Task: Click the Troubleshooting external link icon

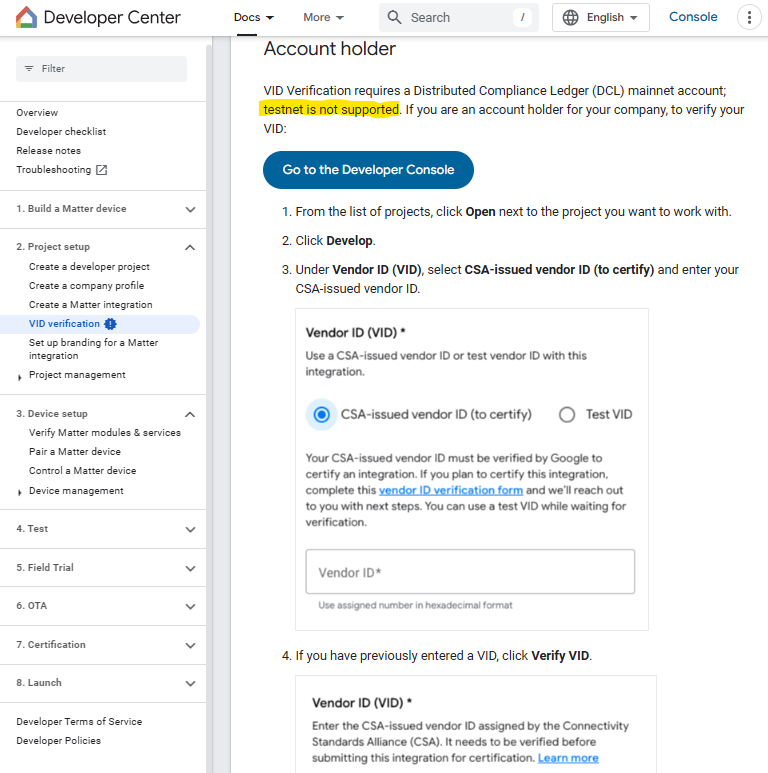Action: tap(101, 170)
